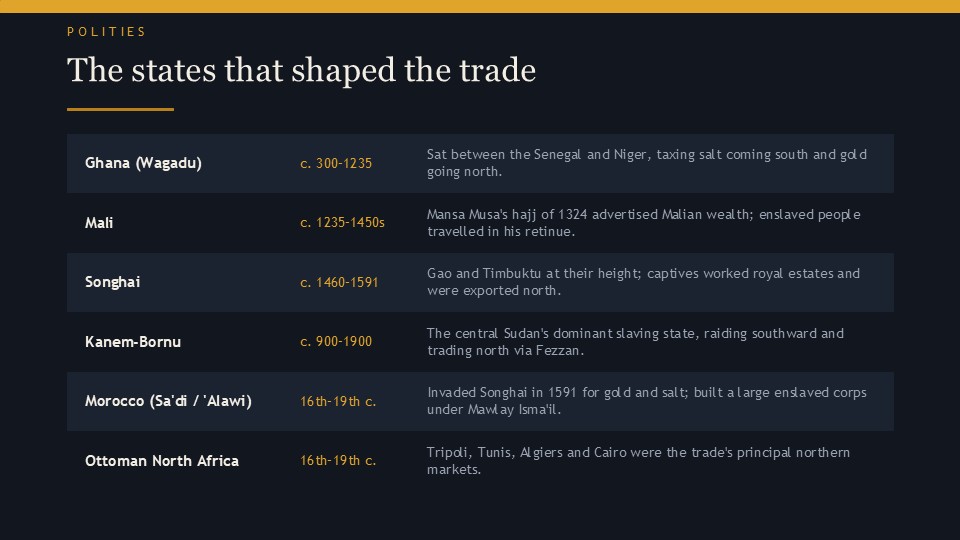This screenshot has height=540, width=960.
Task: Click the Songhai row name
Action: (113, 282)
